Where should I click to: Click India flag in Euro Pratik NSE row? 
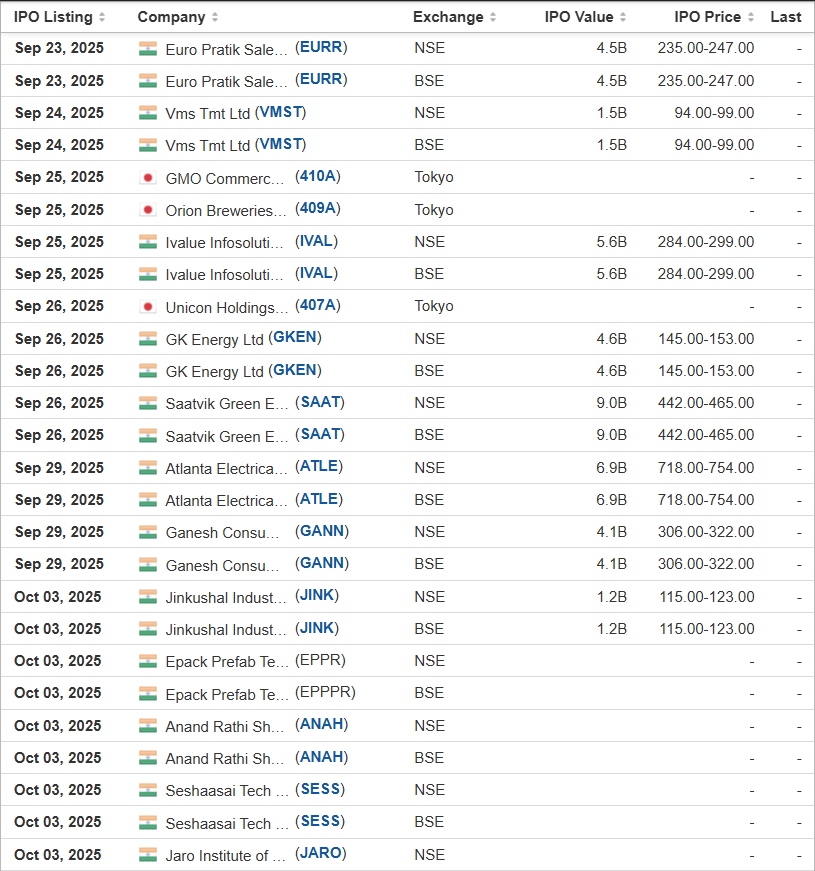pos(148,49)
